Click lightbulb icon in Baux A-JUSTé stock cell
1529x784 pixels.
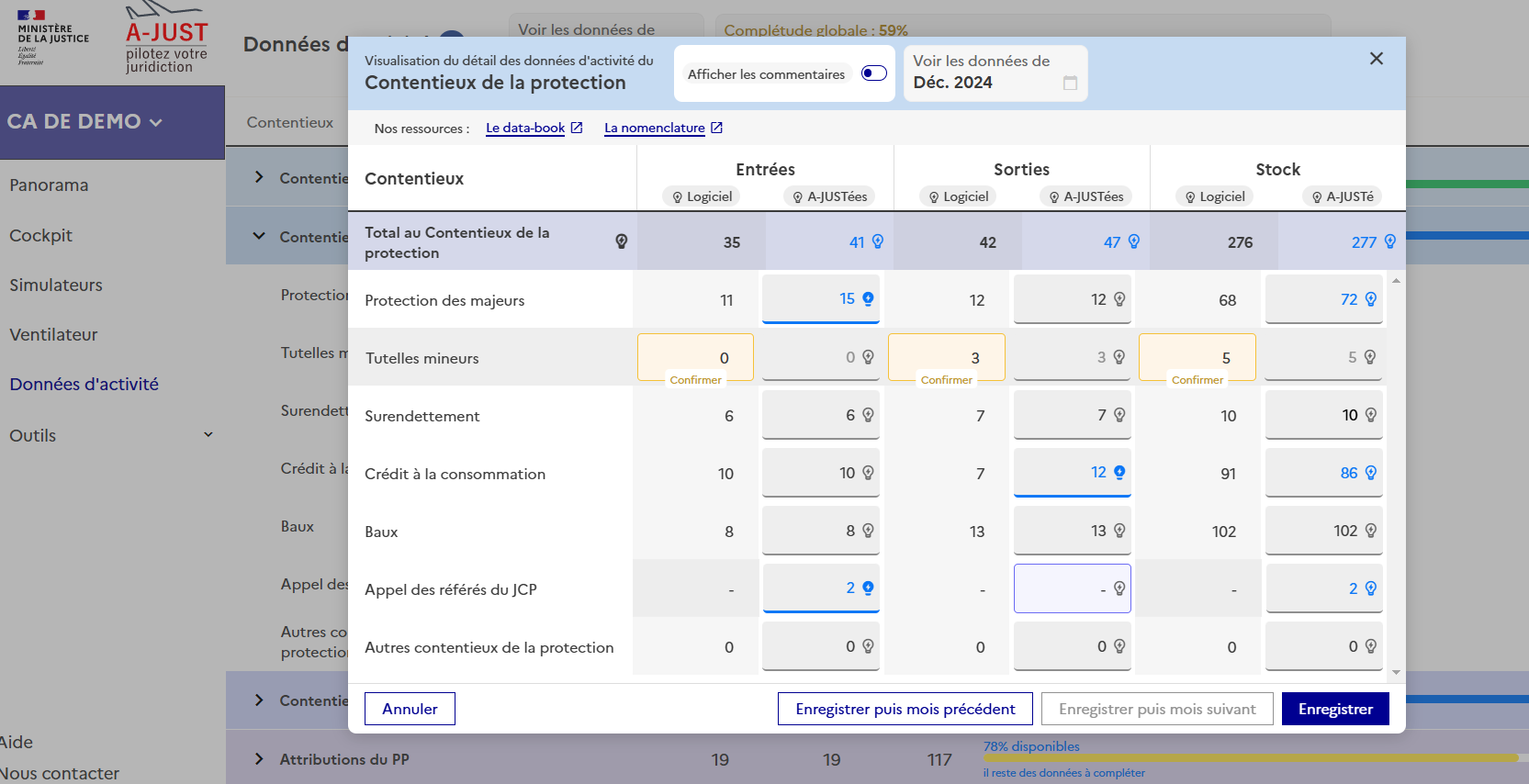[x=1370, y=531]
